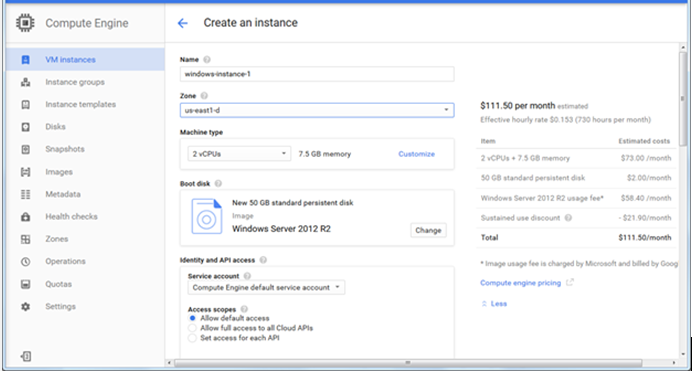Click the 50 GB standard persistent disk cost row
The height and width of the screenshot is (372, 692).
[x=576, y=178]
